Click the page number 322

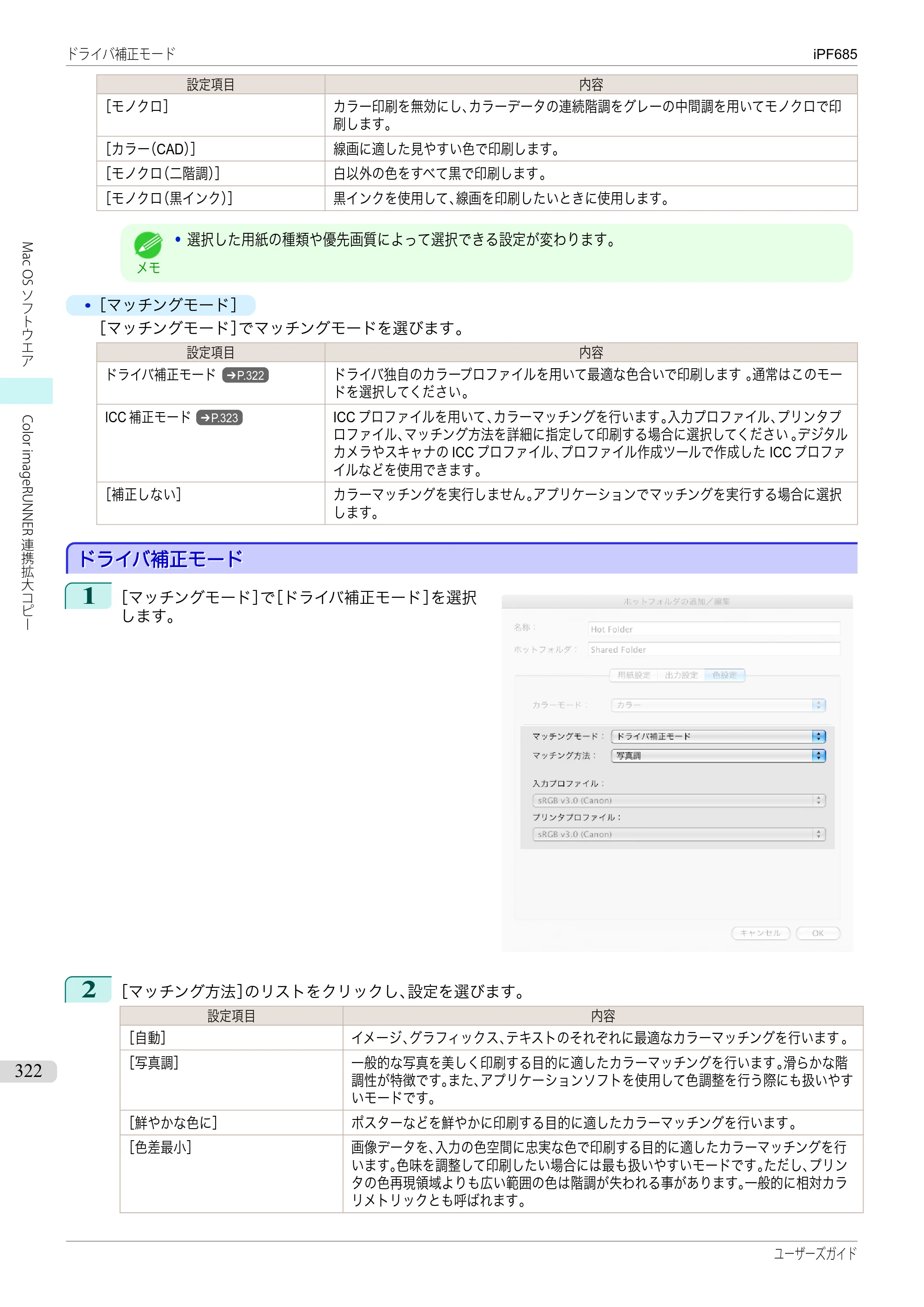[x=29, y=1071]
